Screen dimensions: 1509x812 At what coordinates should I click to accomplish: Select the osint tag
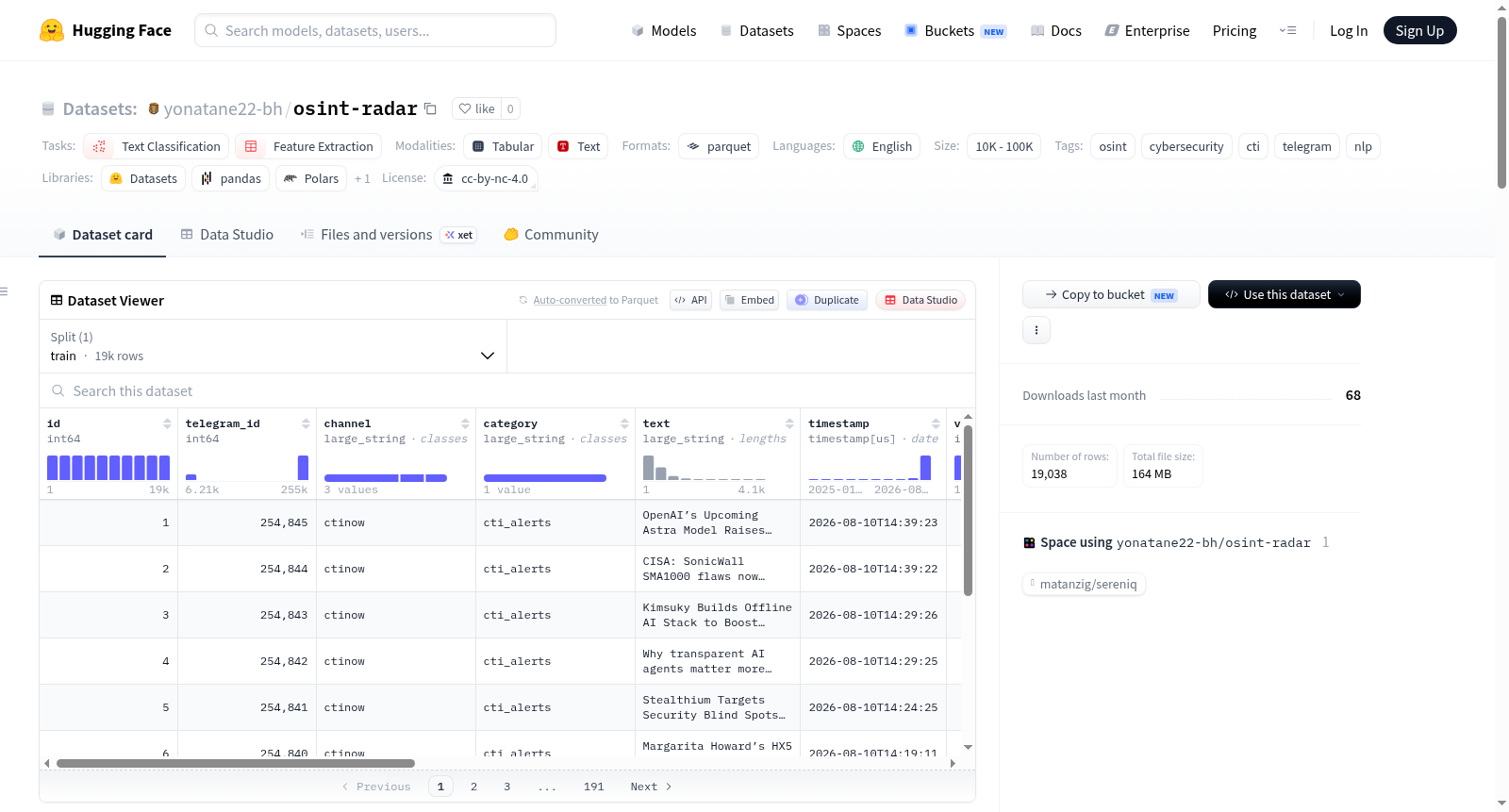point(1113,146)
